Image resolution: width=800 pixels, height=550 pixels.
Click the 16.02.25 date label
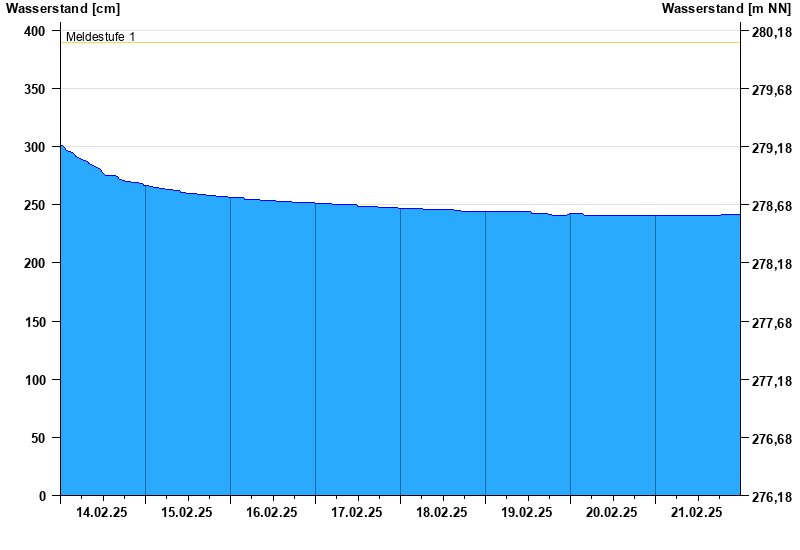(x=271, y=513)
